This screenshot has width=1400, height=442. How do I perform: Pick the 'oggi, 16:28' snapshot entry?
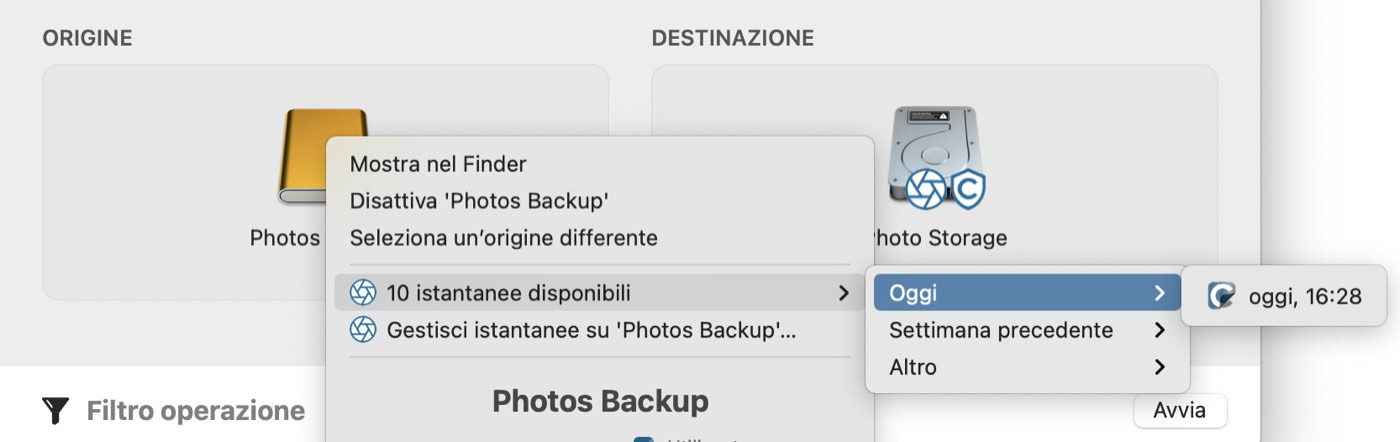pos(1284,296)
